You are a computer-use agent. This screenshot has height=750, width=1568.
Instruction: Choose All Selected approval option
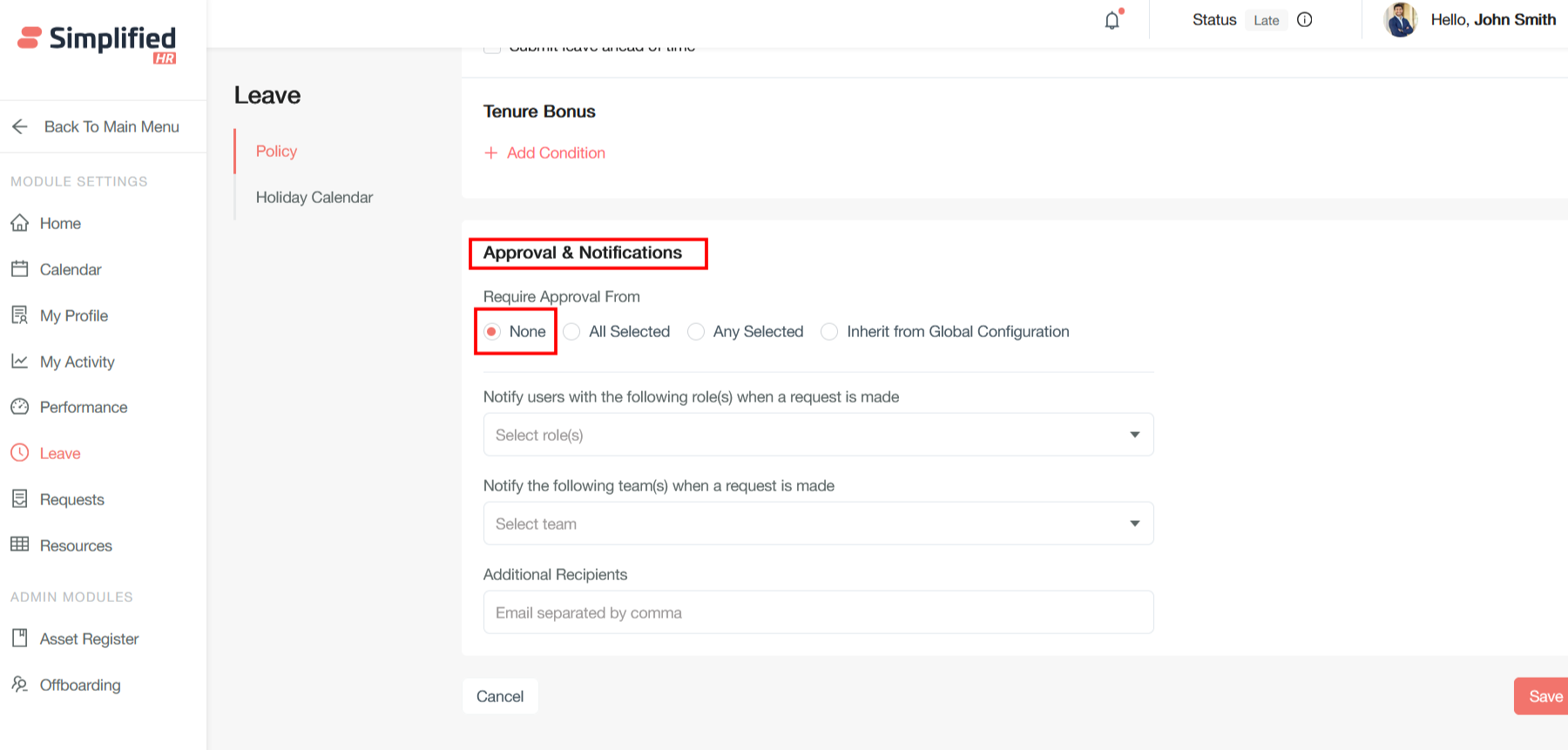click(572, 332)
